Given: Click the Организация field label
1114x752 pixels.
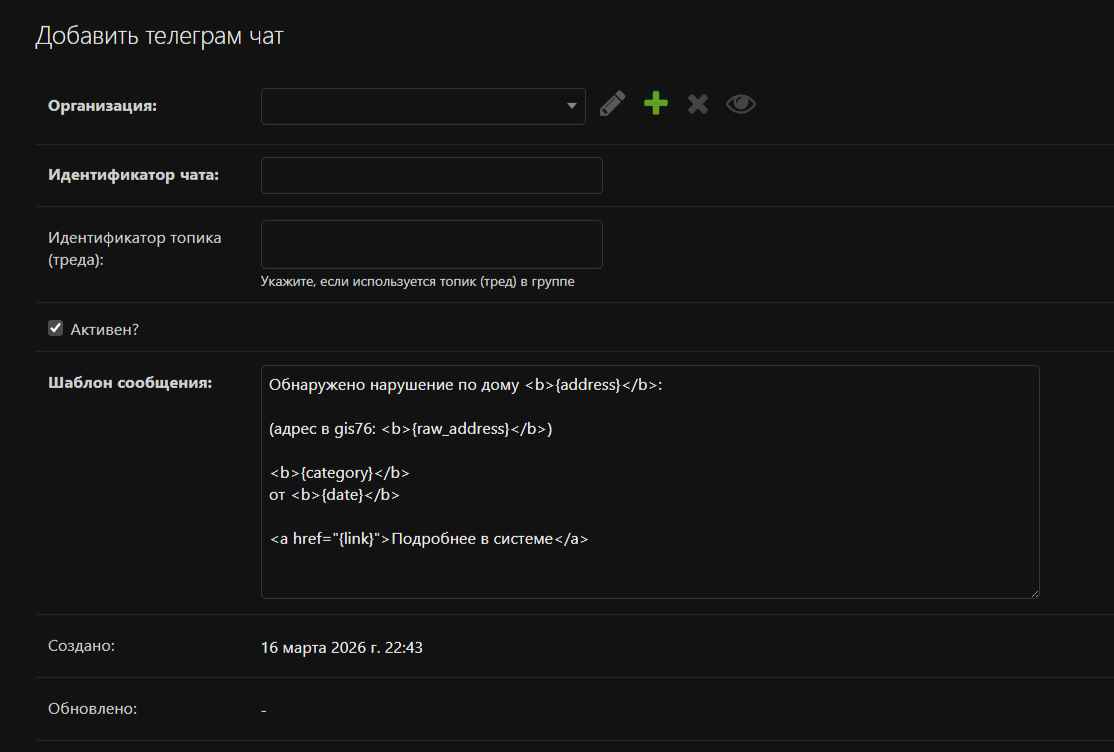Looking at the screenshot, I should point(102,106).
